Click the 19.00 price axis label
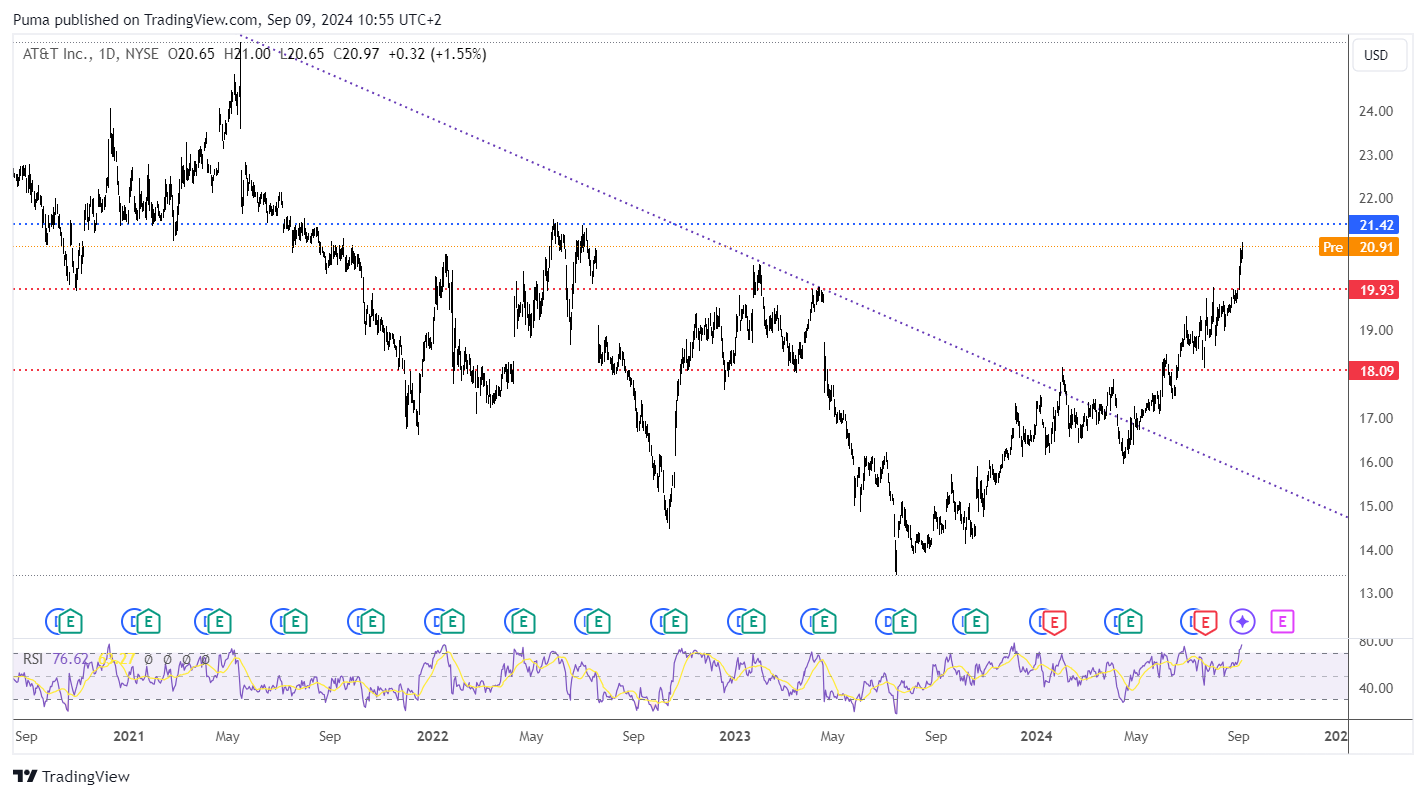1426x798 pixels. pyautogui.click(x=1376, y=330)
